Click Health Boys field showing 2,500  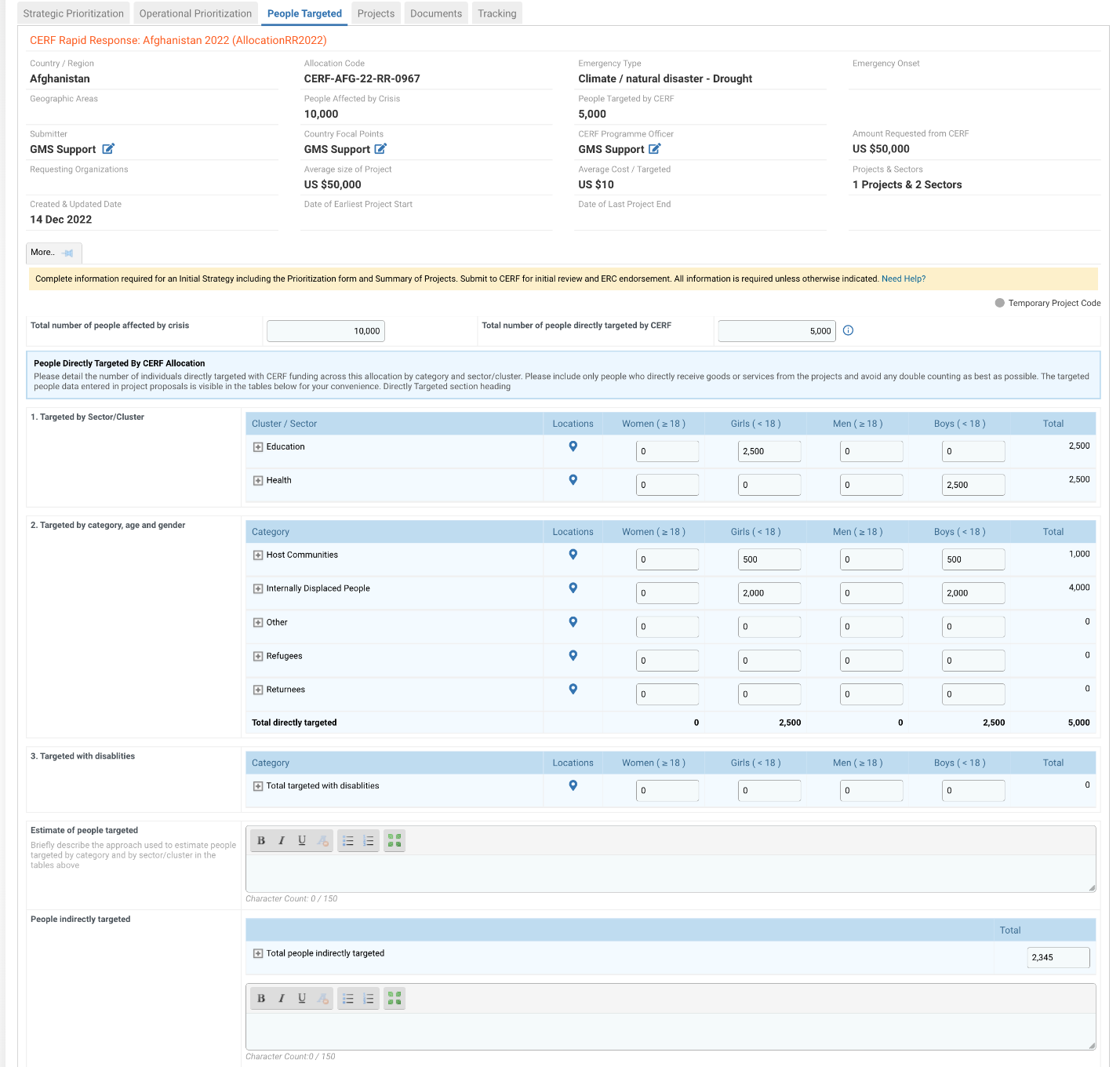click(x=973, y=485)
